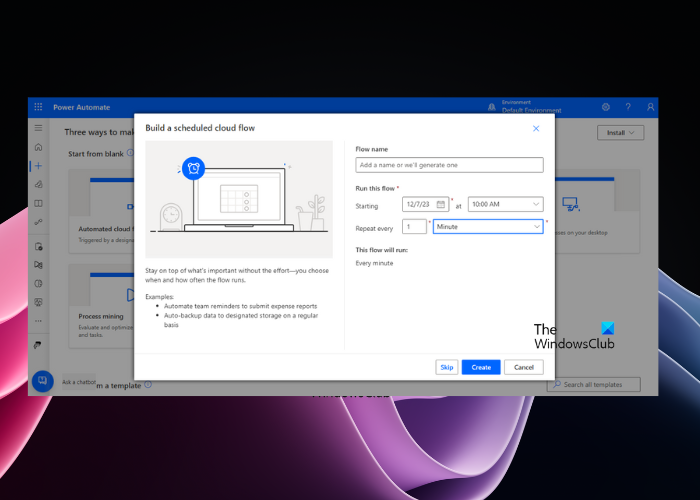Click the Skip button
The image size is (700, 500).
[446, 367]
